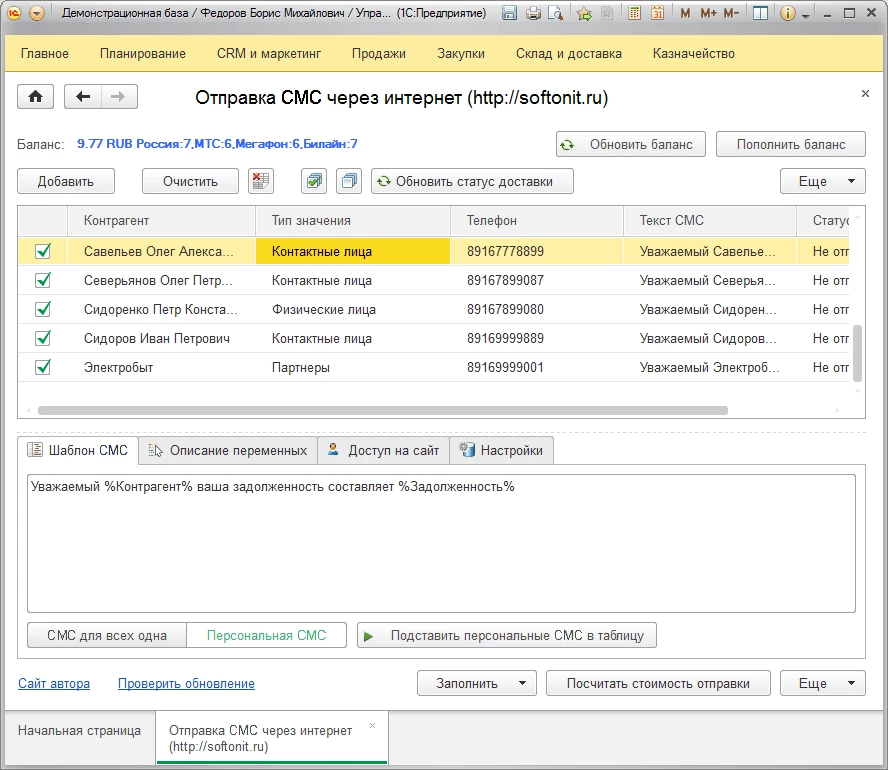Image resolution: width=888 pixels, height=770 pixels.
Task: Open the calculator icon in title bar
Action: click(635, 14)
